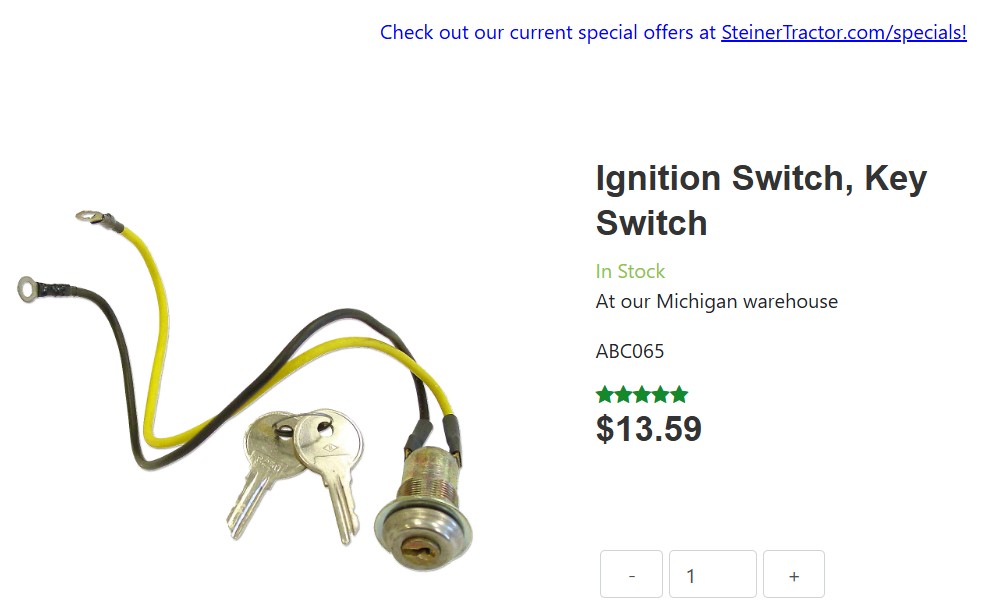Click the $13.59 price
Viewport: 997px width, 611px height.
tap(649, 429)
